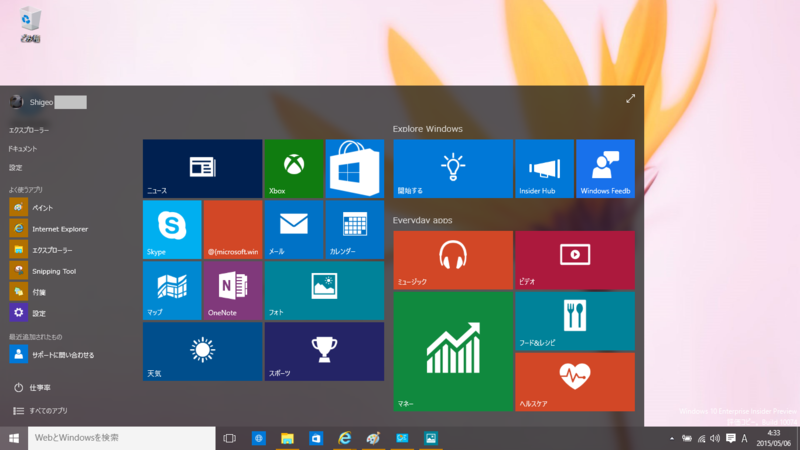The height and width of the screenshot is (450, 800).
Task: Open the blue globe icon on taskbar
Action: click(259, 438)
